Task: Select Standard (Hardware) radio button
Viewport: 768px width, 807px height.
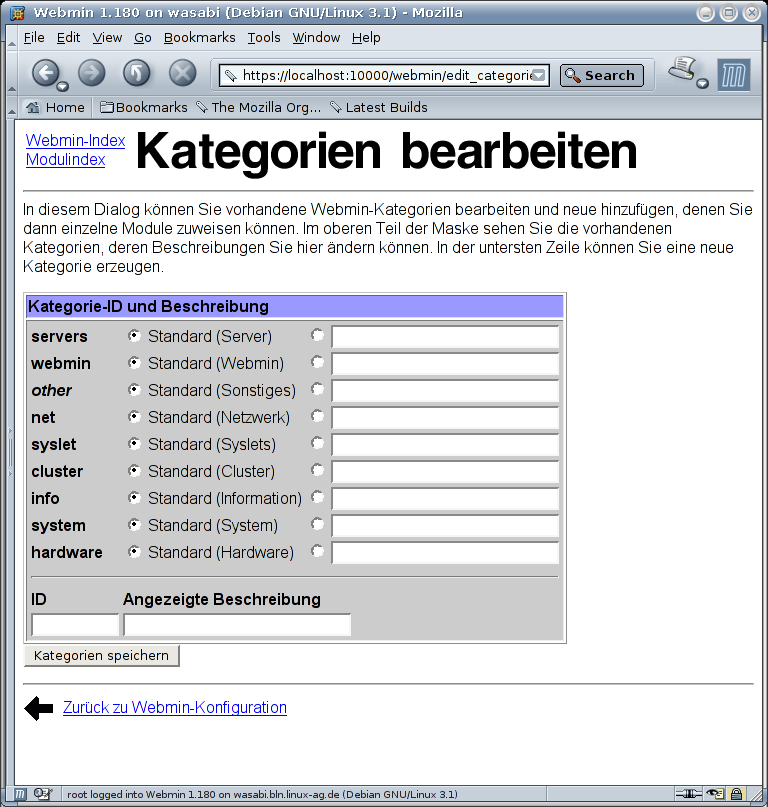Action: pyautogui.click(x=134, y=552)
